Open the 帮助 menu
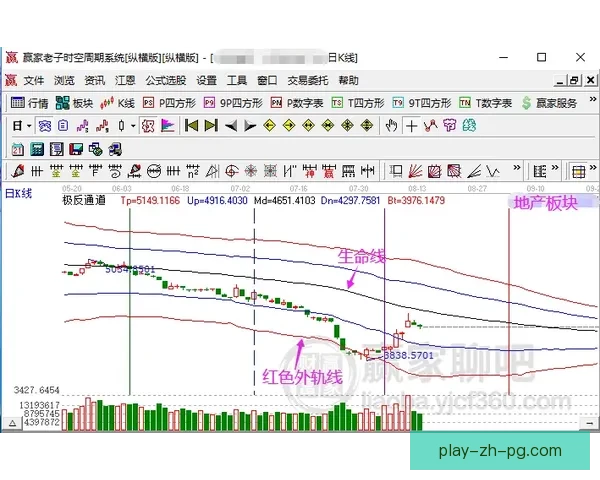600x480 pixels. click(x=348, y=80)
